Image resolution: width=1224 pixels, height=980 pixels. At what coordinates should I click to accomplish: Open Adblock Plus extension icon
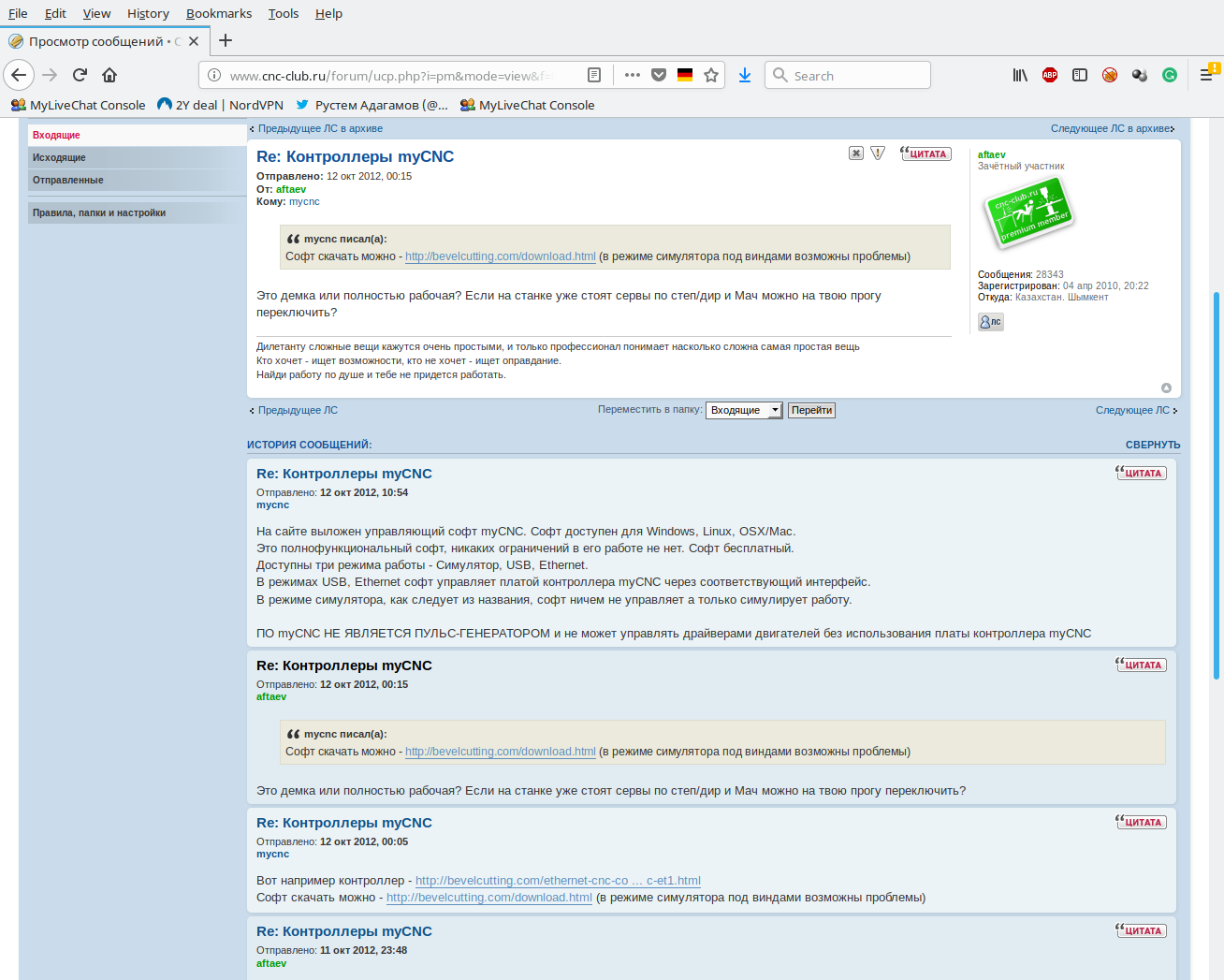click(1050, 75)
